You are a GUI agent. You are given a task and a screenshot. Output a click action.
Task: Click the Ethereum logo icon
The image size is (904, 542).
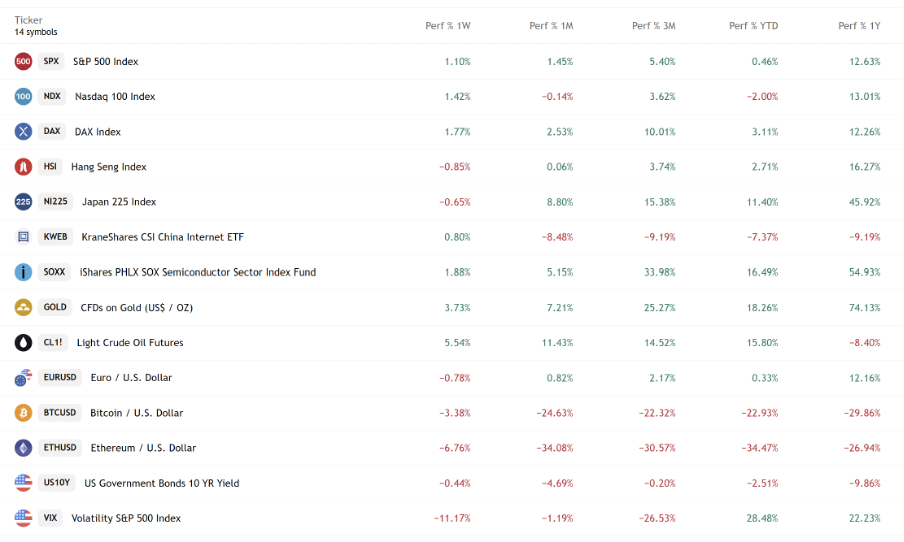click(x=23, y=448)
